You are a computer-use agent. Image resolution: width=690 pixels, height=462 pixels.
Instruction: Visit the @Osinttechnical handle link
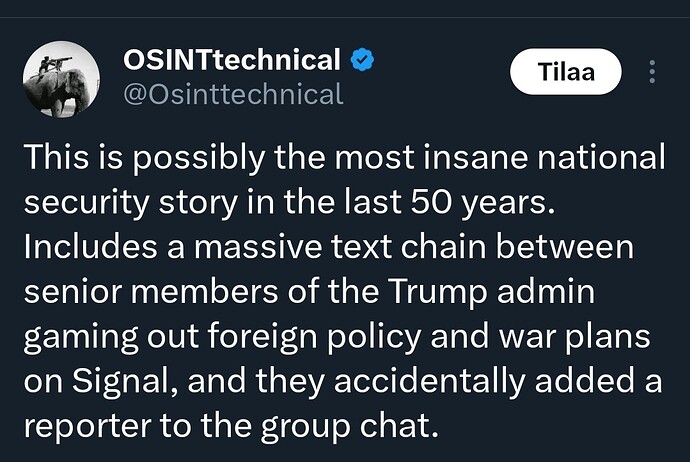click(x=233, y=94)
